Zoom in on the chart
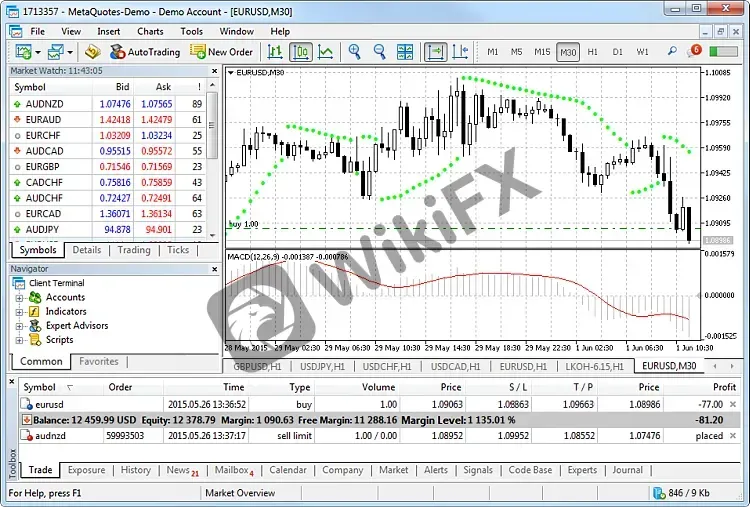Image resolution: width=750 pixels, height=507 pixels. (354, 52)
